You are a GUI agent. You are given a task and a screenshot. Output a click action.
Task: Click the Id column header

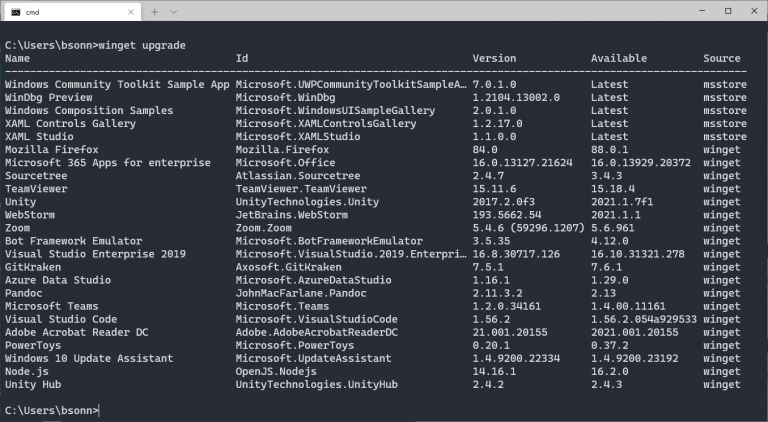[x=242, y=58]
